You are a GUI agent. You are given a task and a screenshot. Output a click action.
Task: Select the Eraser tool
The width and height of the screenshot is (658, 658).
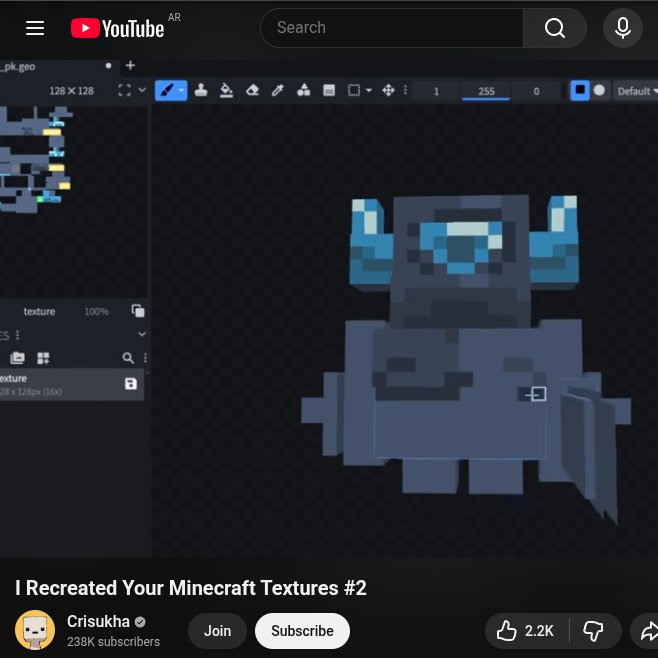click(x=252, y=90)
